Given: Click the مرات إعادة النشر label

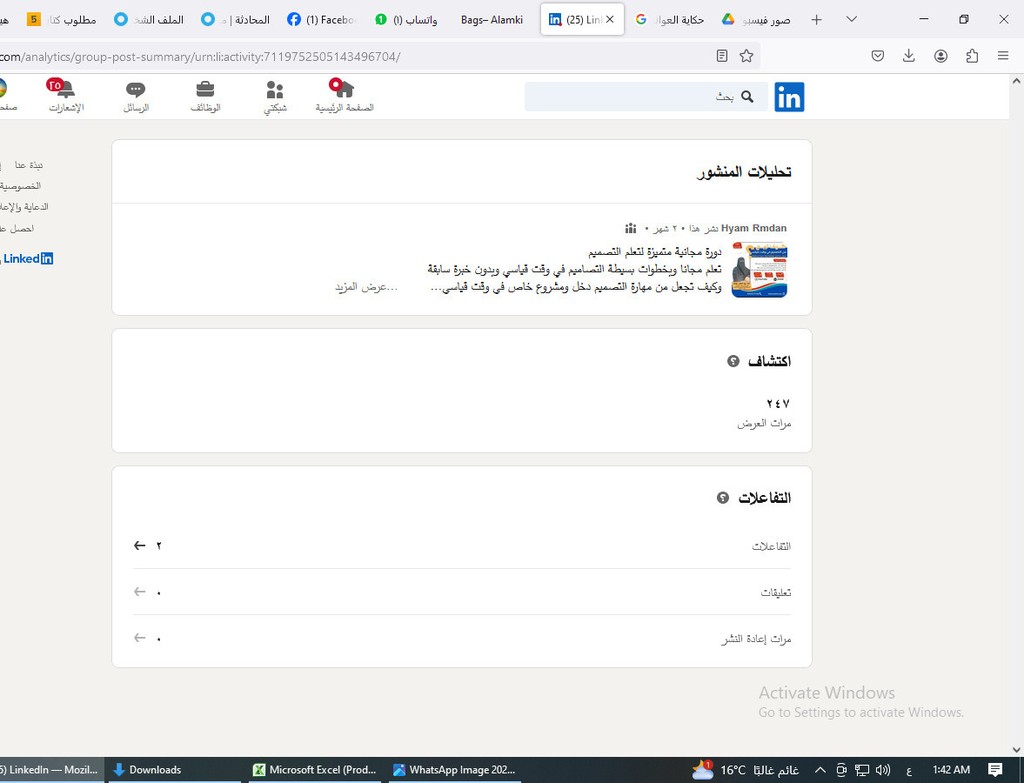Looking at the screenshot, I should (x=756, y=639).
